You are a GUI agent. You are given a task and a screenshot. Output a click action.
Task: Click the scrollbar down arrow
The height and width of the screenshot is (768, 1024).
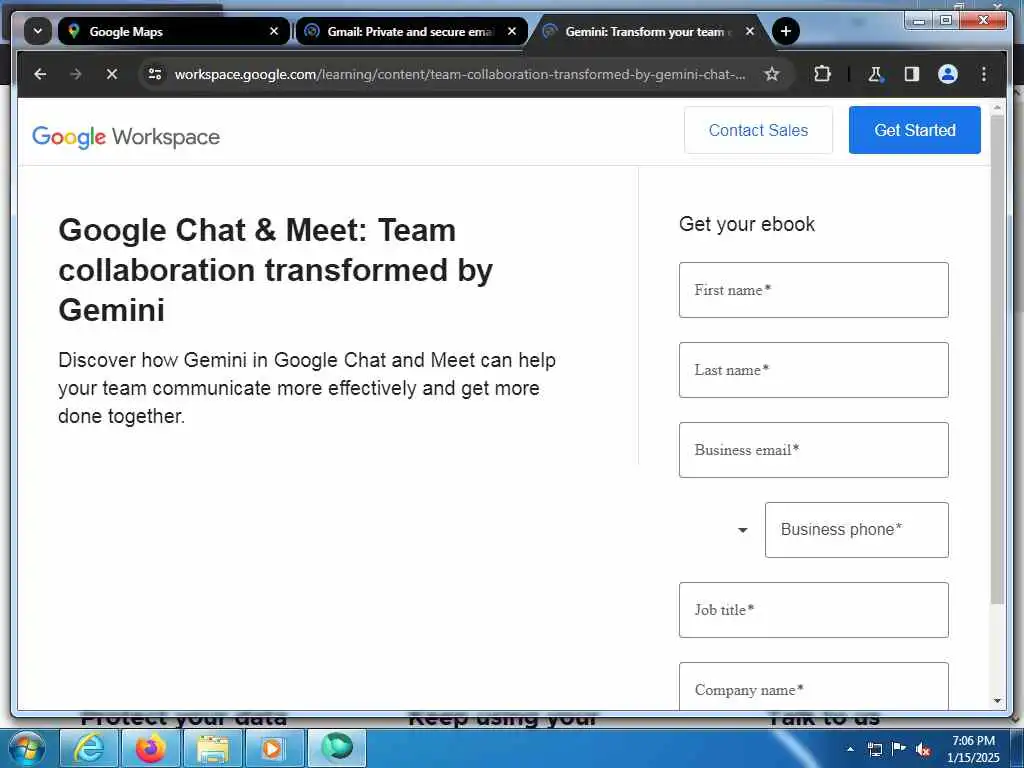pos(997,701)
